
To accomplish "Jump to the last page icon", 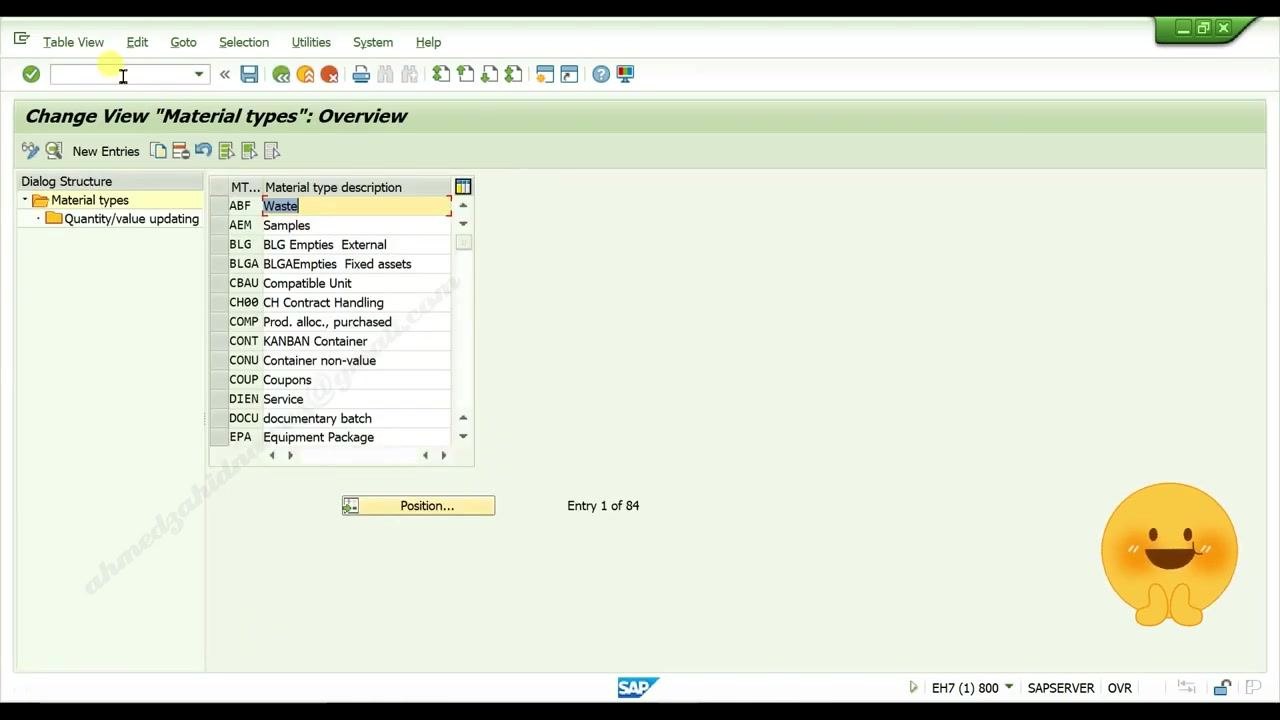I will coord(513,74).
